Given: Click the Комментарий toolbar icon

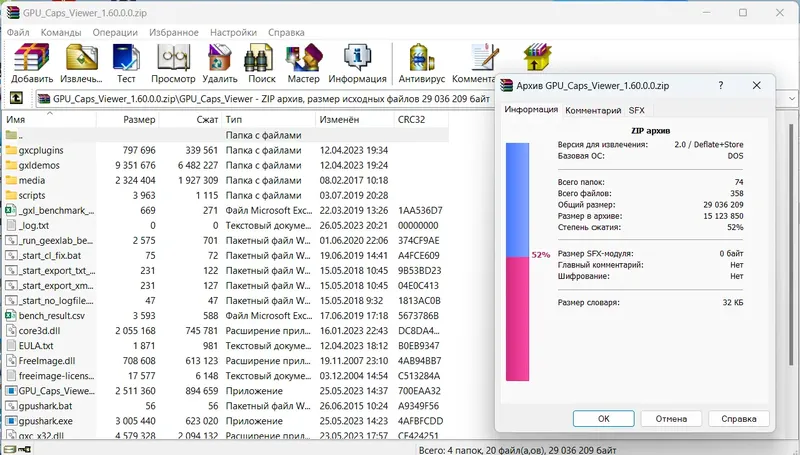Looking at the screenshot, I should click(x=483, y=57).
